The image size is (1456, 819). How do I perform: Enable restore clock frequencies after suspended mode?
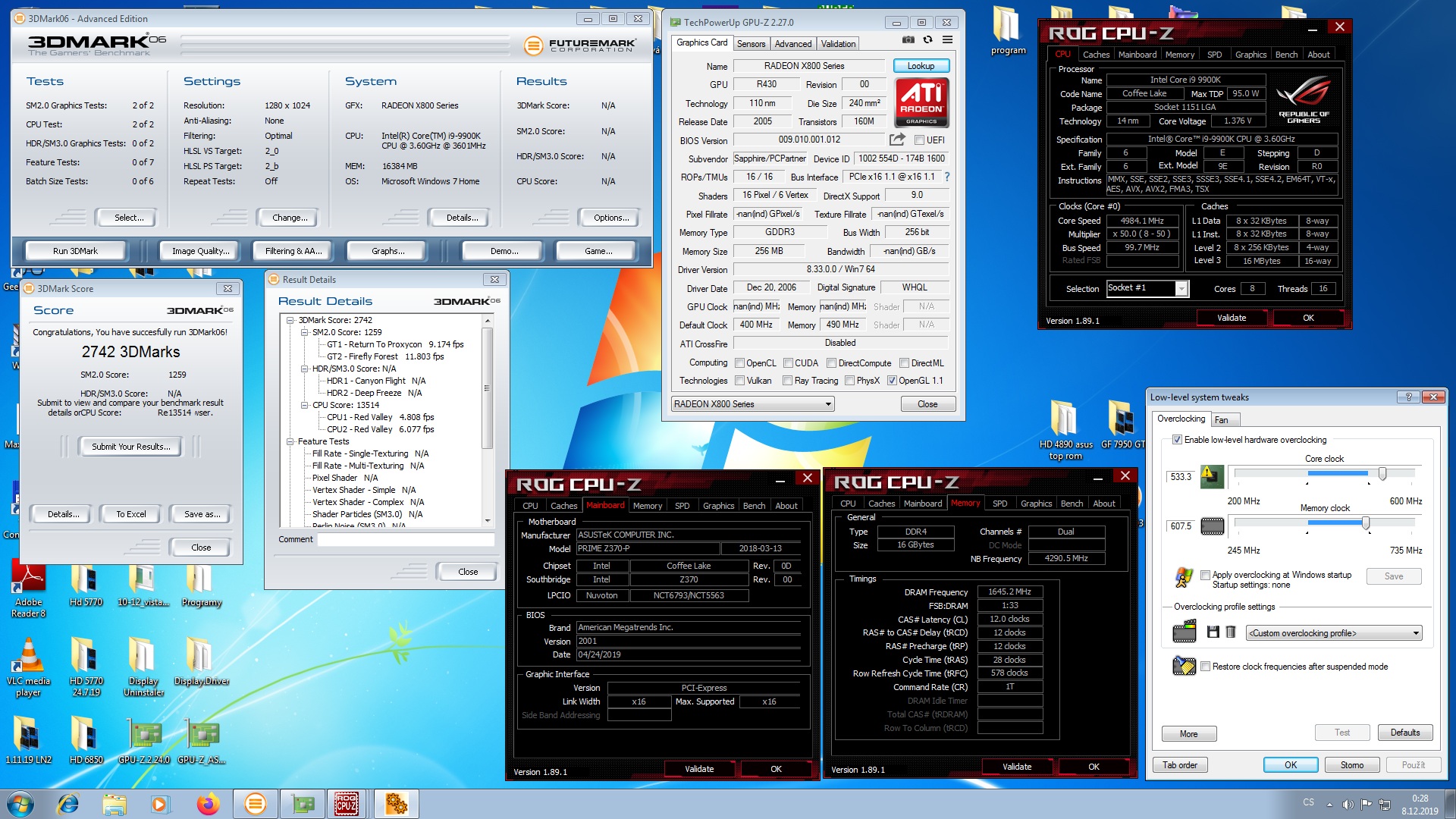coord(1205,667)
